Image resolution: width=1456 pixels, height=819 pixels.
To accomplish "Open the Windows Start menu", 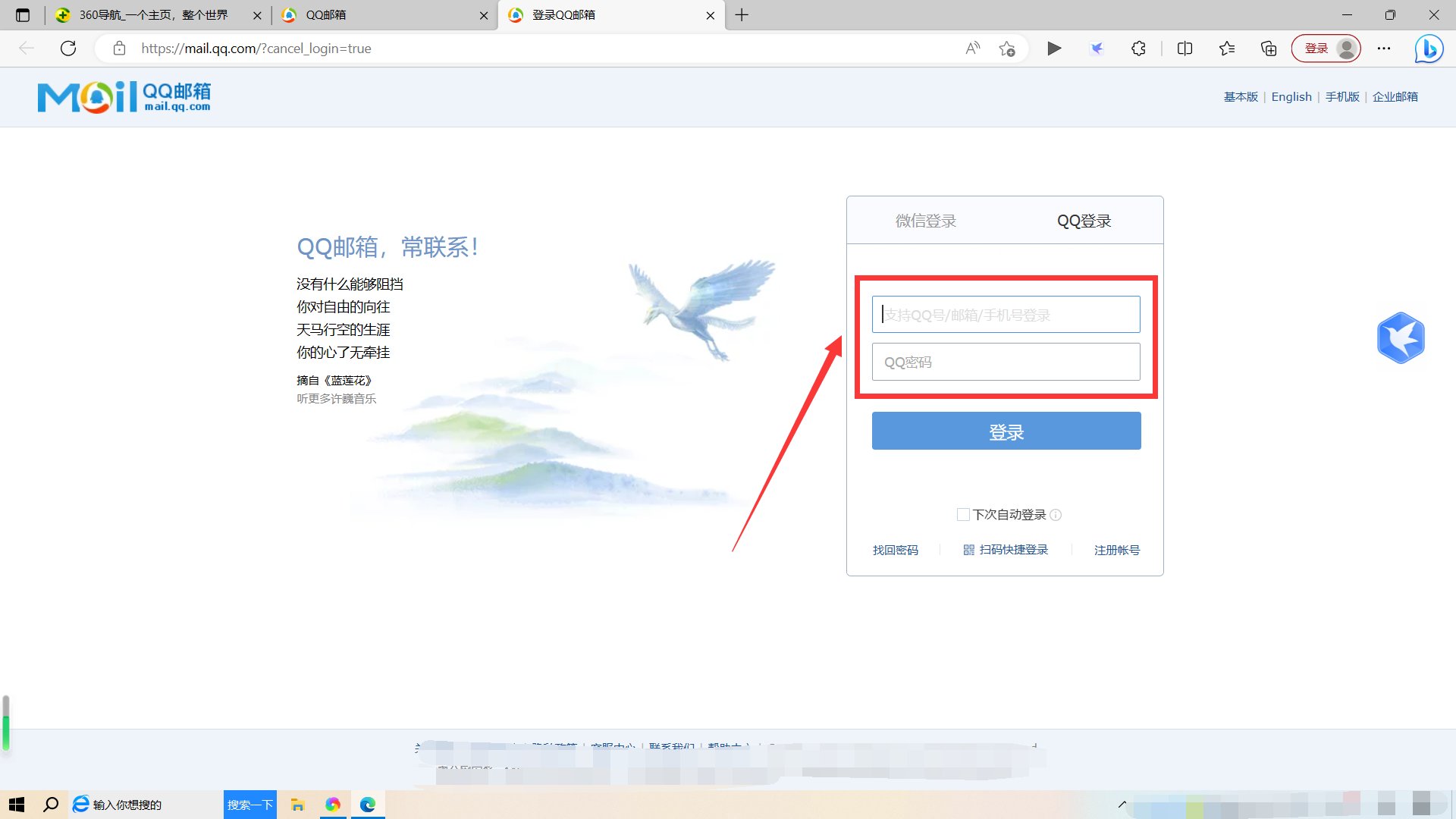I will 16,804.
